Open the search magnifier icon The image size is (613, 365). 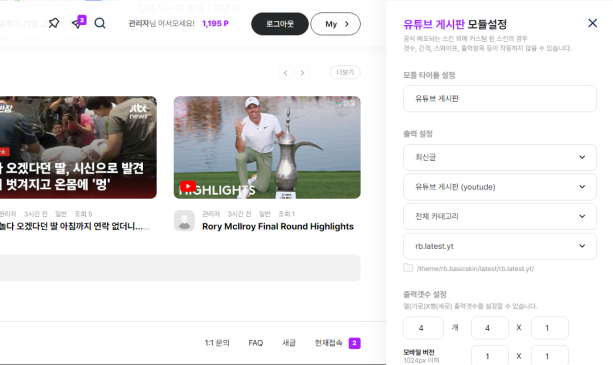coord(100,23)
